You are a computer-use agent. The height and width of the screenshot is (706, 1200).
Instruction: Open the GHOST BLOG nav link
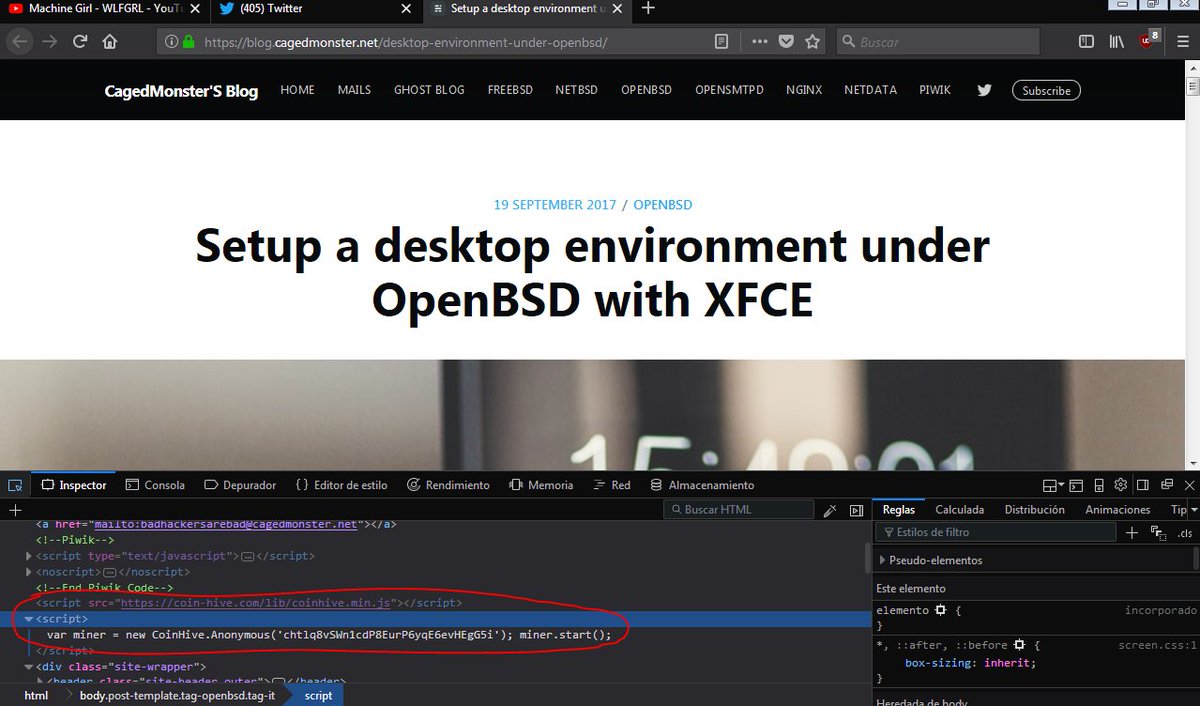coord(429,90)
